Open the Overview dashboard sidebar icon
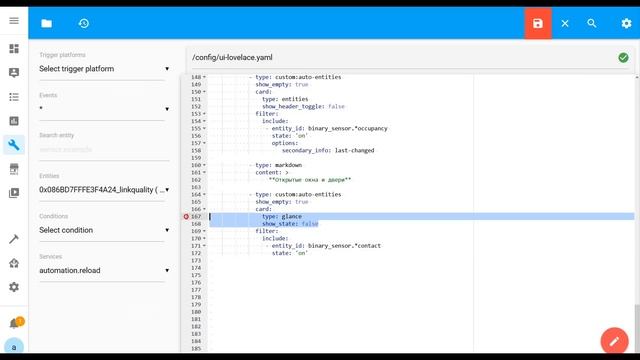The image size is (640, 360). tap(14, 49)
